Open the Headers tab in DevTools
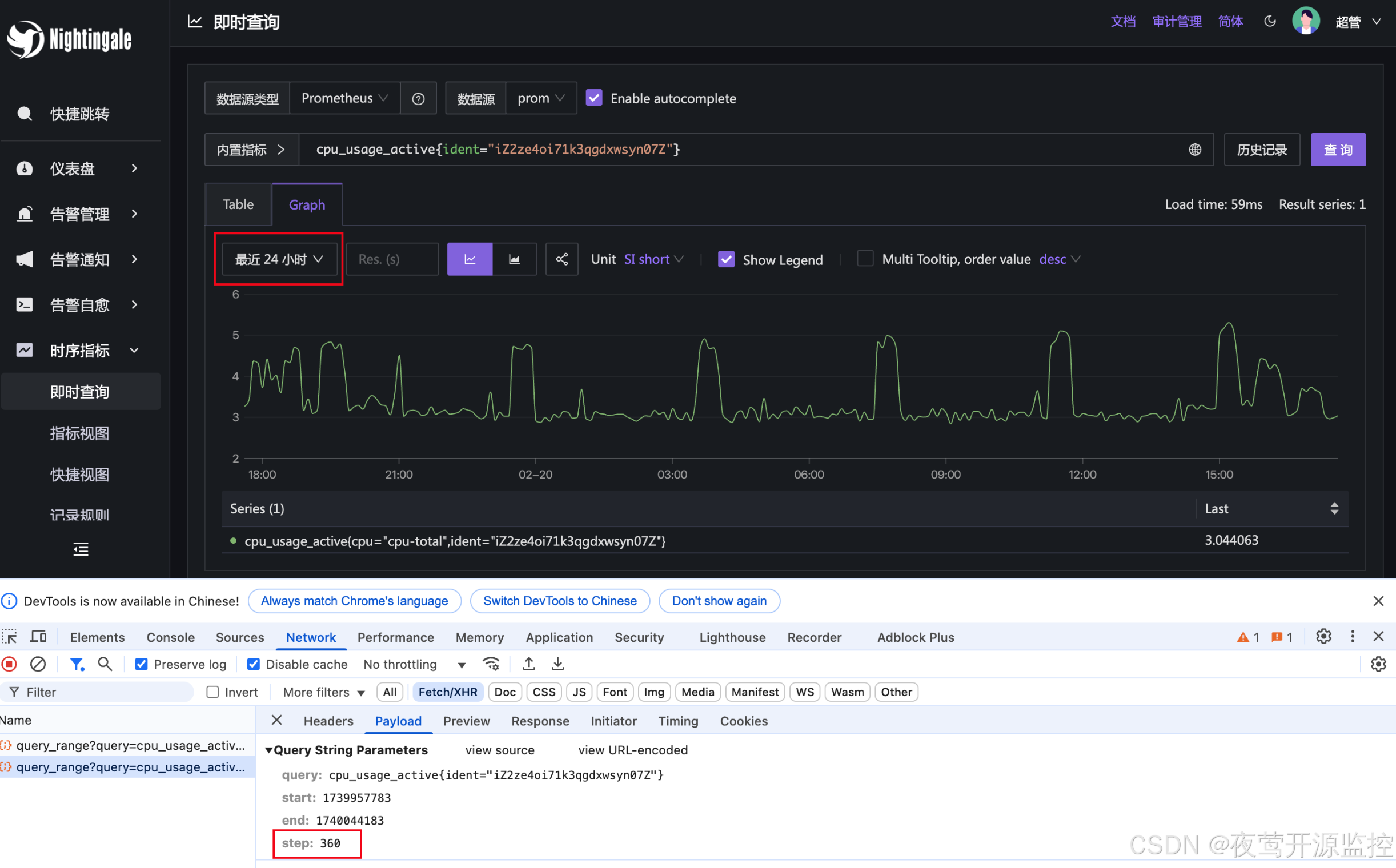The image size is (1396, 868). click(328, 721)
